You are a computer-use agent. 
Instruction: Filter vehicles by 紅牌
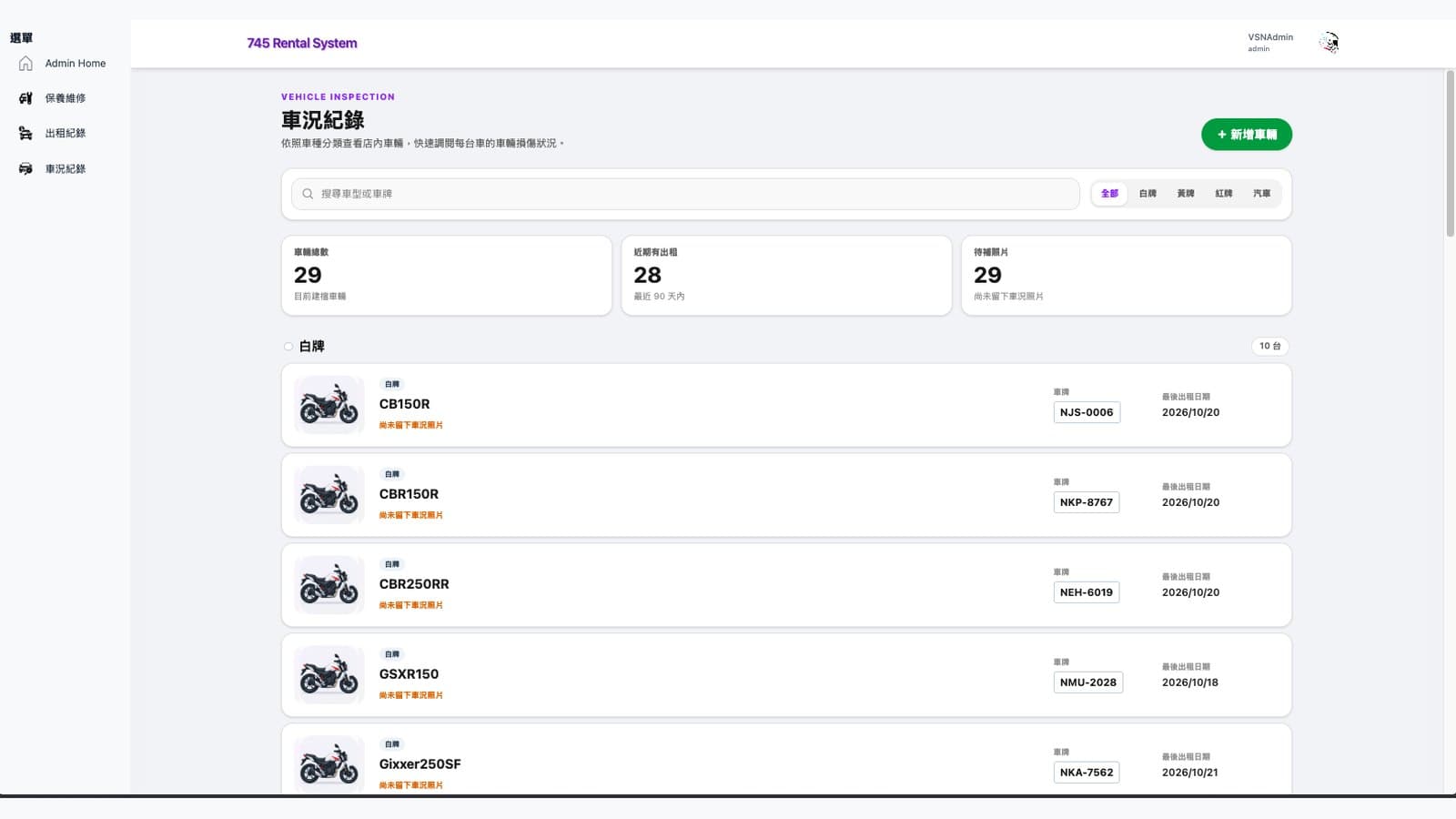[x=1224, y=194]
